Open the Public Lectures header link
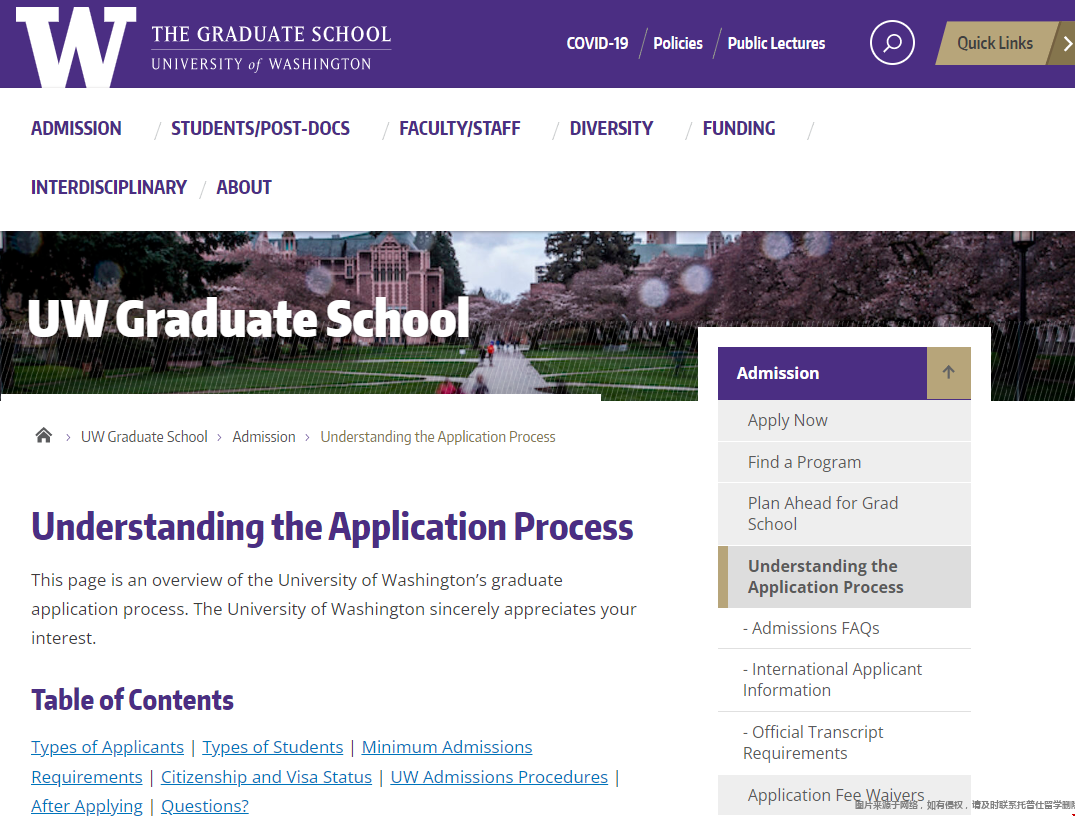This screenshot has height=816, width=1075. 776,43
